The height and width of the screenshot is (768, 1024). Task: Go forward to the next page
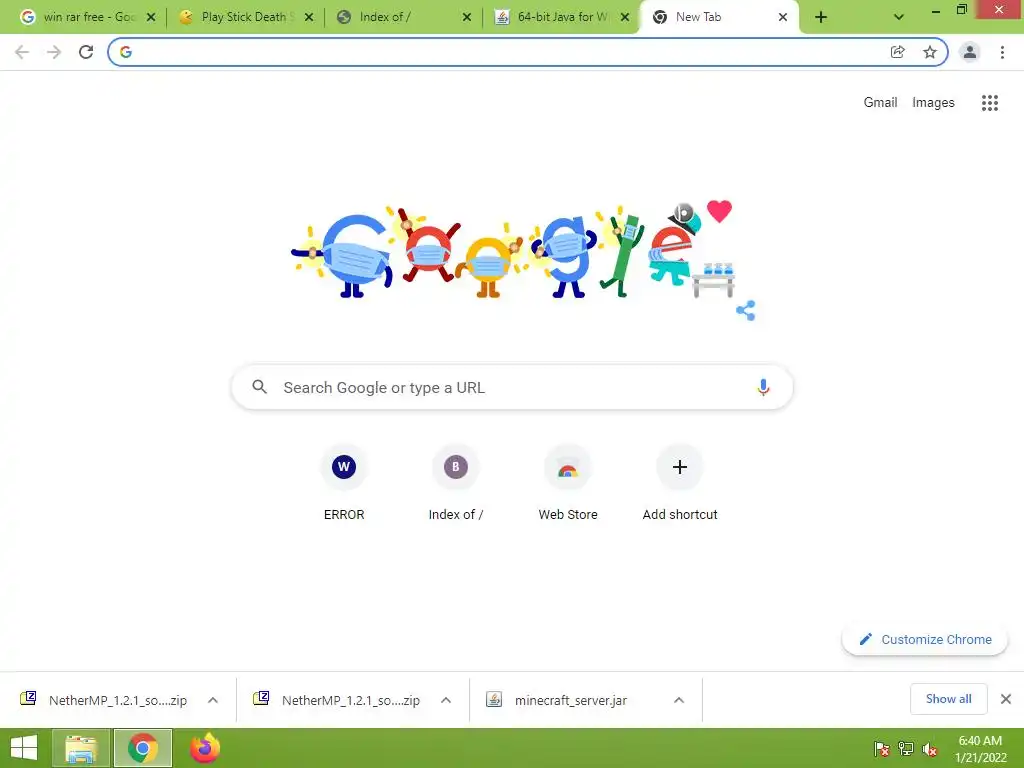click(54, 52)
